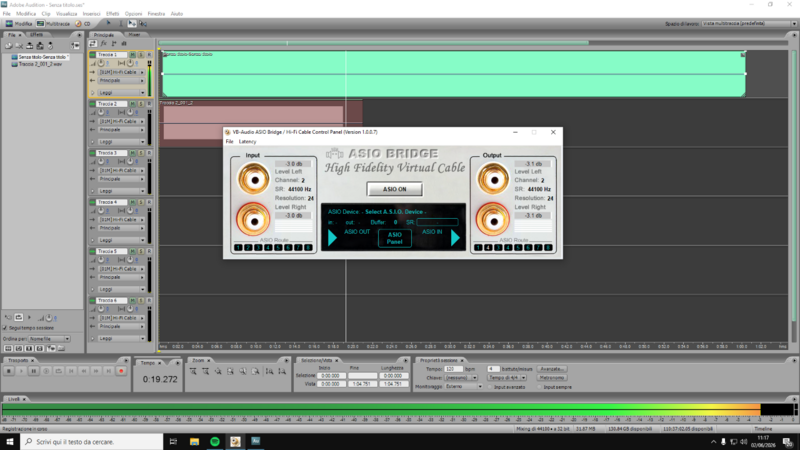This screenshot has height=450, width=800.
Task: Open File Explorer from the taskbar
Action: (194, 441)
